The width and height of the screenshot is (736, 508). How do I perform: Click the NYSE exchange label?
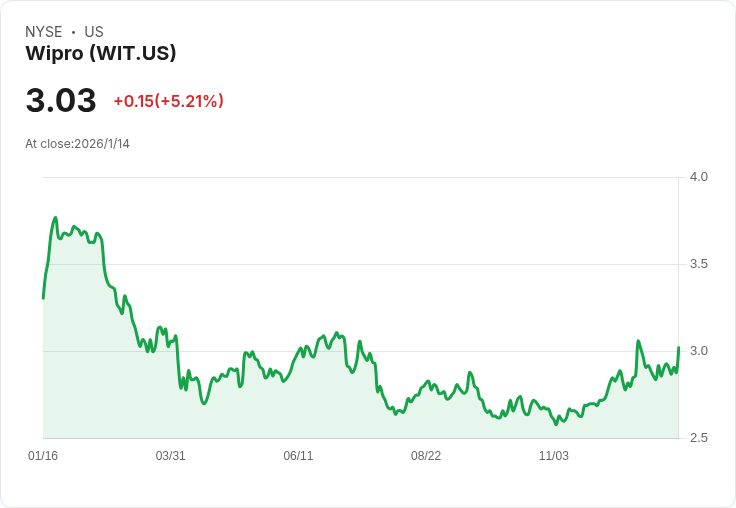click(44, 32)
